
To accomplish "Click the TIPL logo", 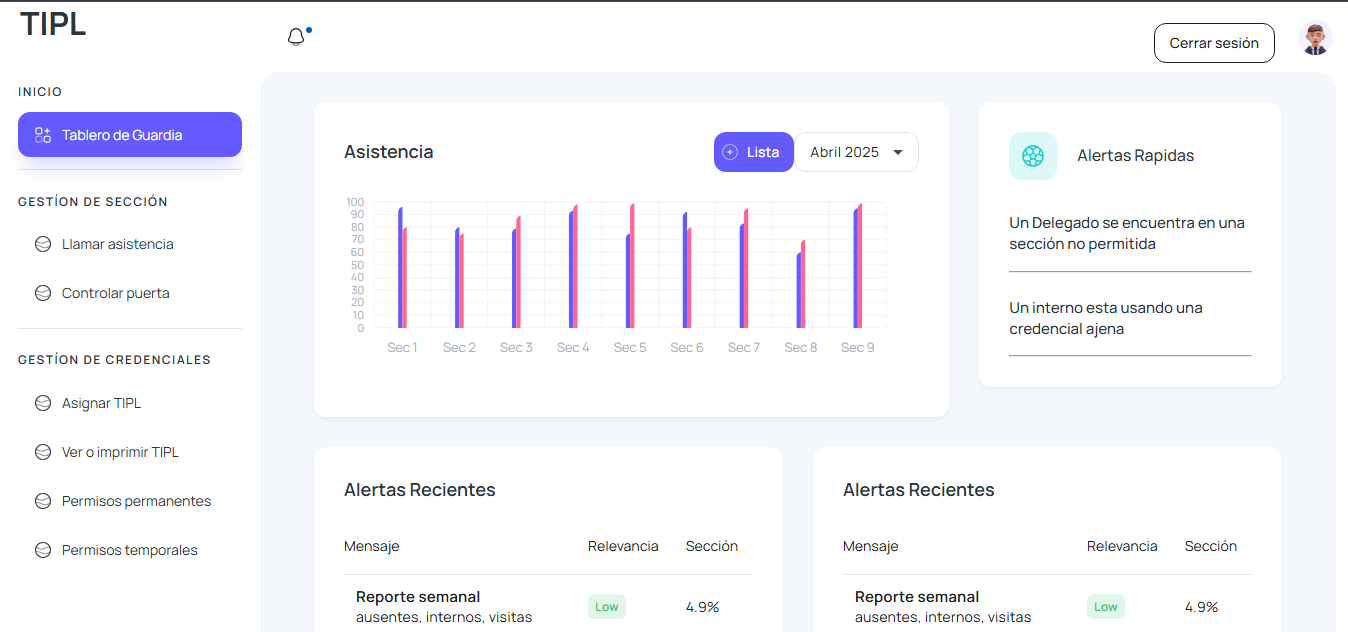I will [53, 23].
